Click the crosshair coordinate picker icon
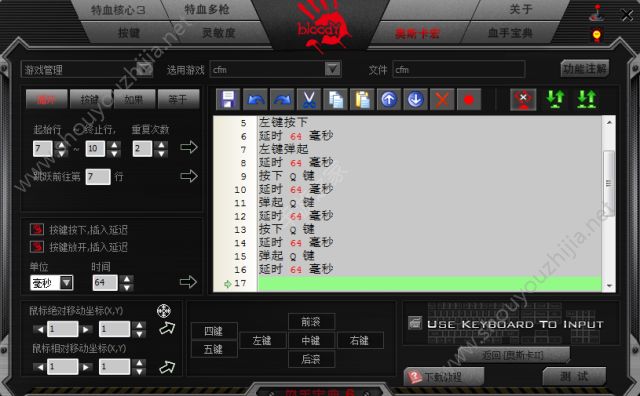 click(x=164, y=311)
